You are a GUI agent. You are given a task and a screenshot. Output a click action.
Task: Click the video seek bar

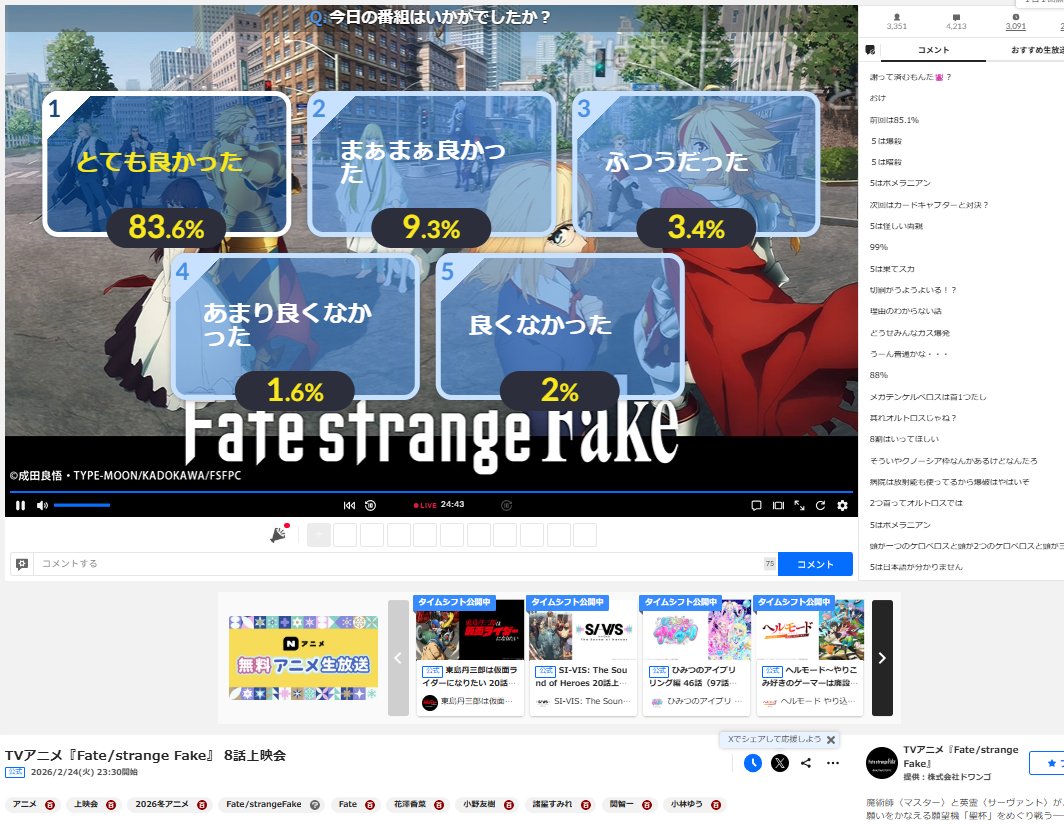[431, 491]
